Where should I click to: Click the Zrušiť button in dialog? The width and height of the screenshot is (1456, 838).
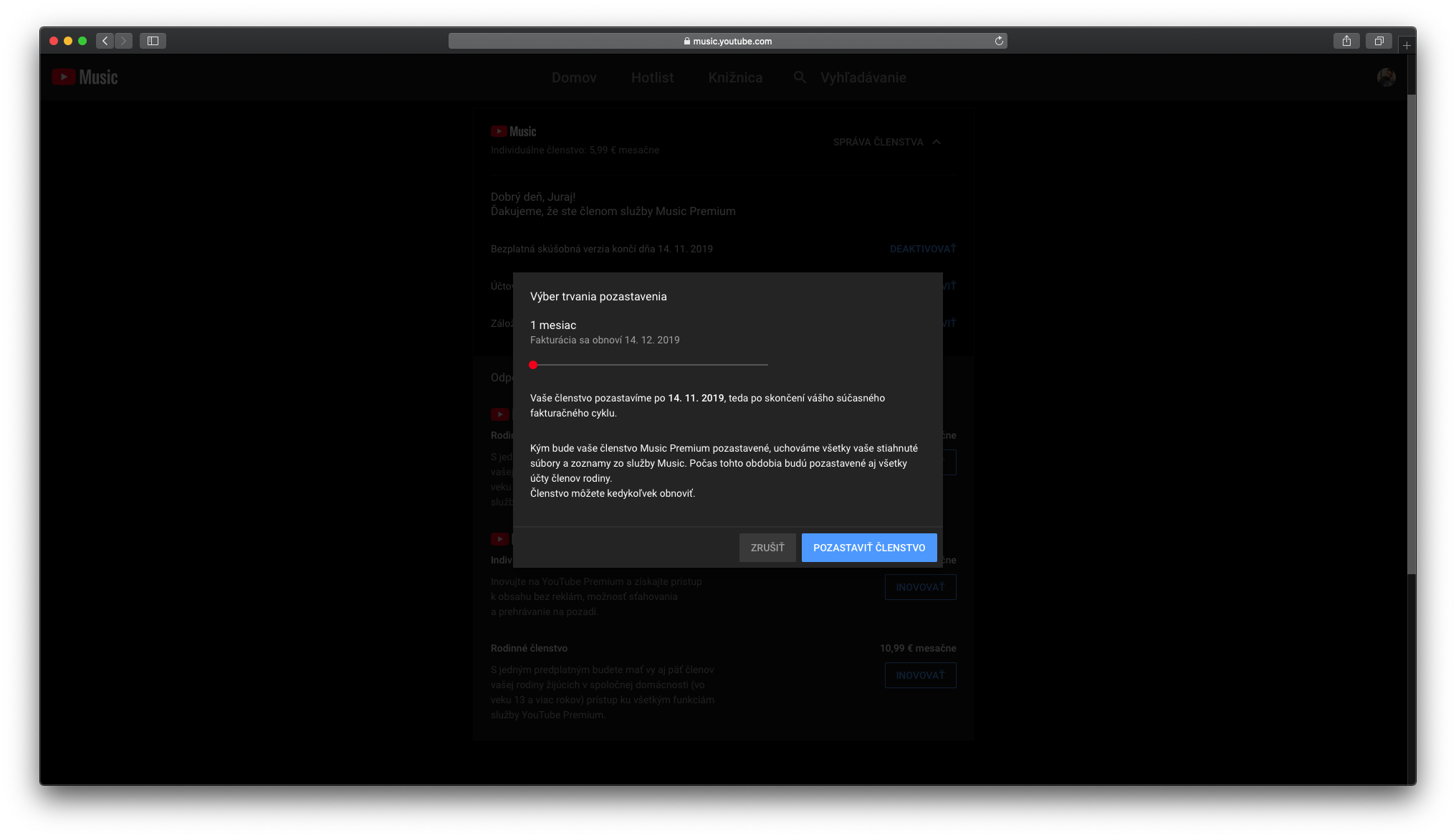(767, 548)
